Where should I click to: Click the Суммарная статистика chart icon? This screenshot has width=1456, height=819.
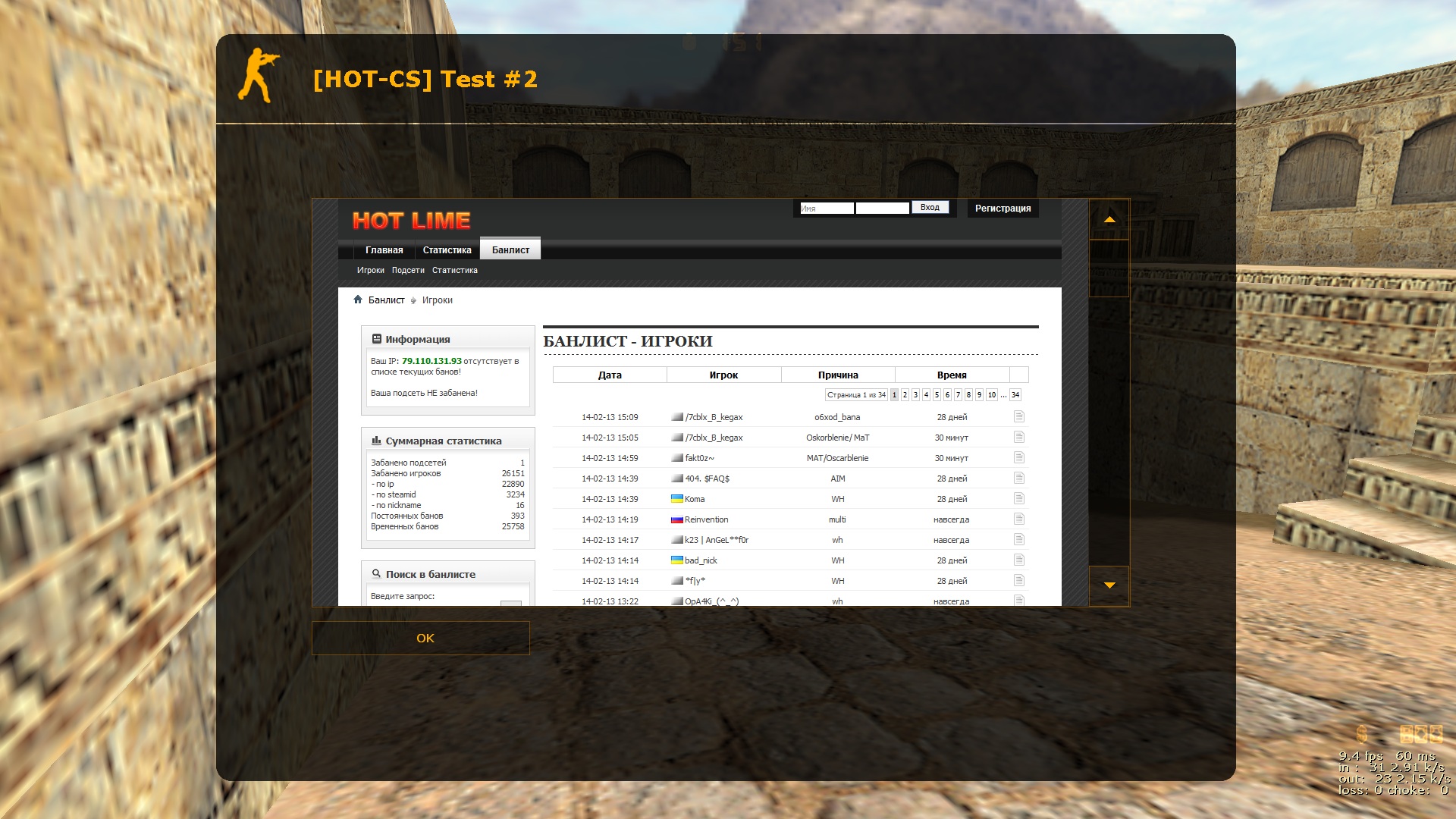376,441
